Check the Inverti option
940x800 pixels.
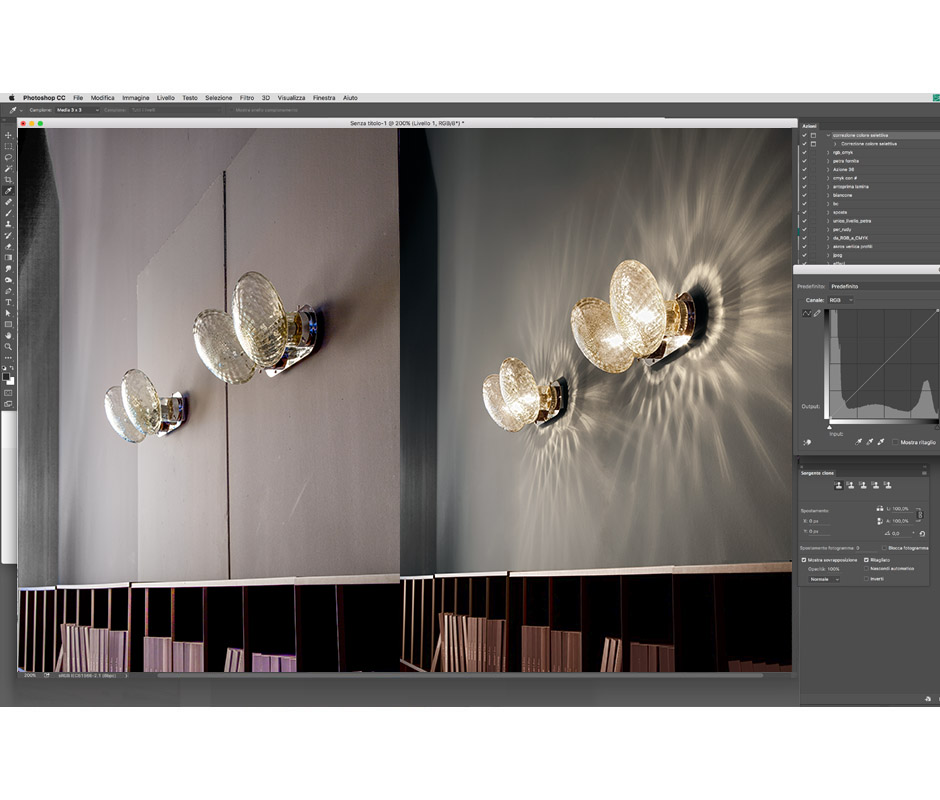point(866,578)
